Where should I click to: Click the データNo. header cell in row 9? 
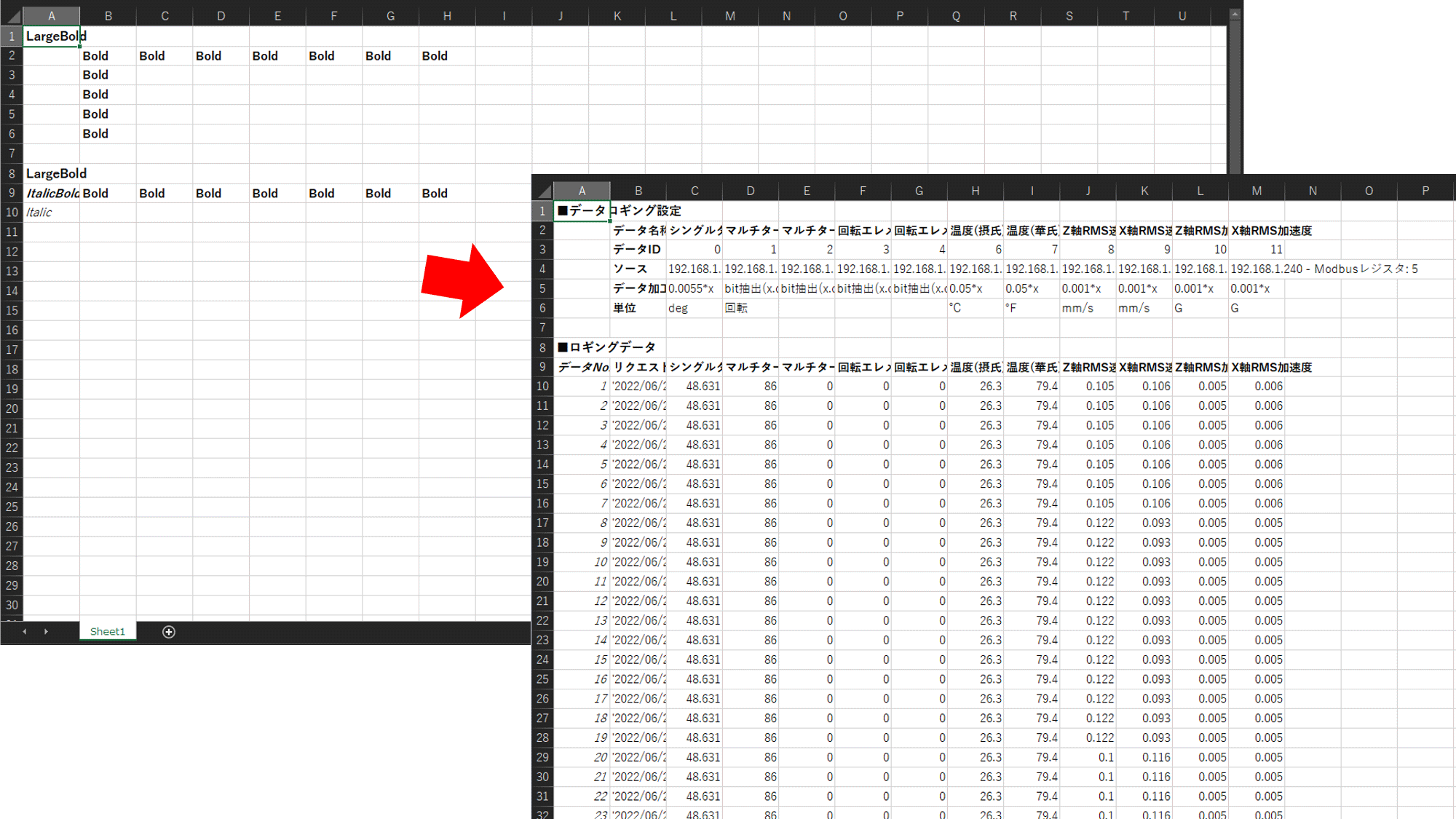click(582, 367)
